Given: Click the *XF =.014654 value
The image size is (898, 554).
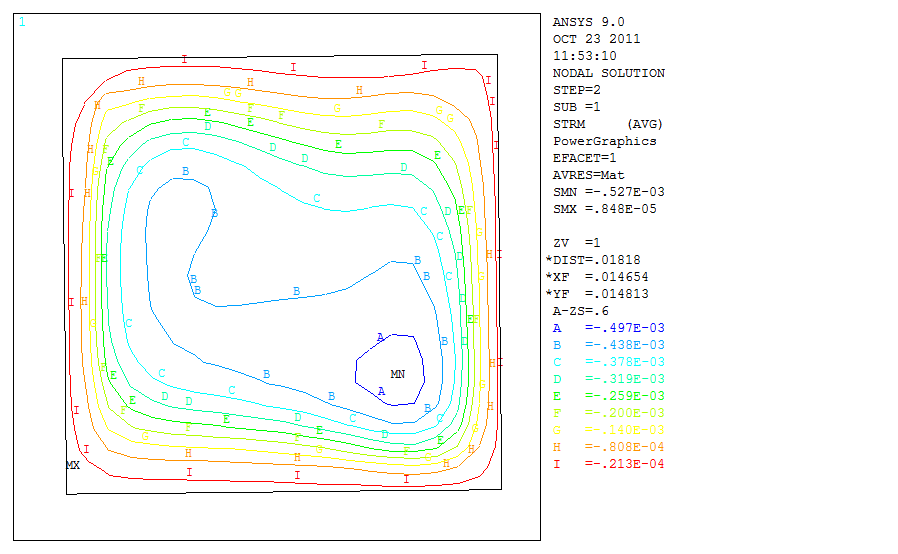Looking at the screenshot, I should 597,277.
